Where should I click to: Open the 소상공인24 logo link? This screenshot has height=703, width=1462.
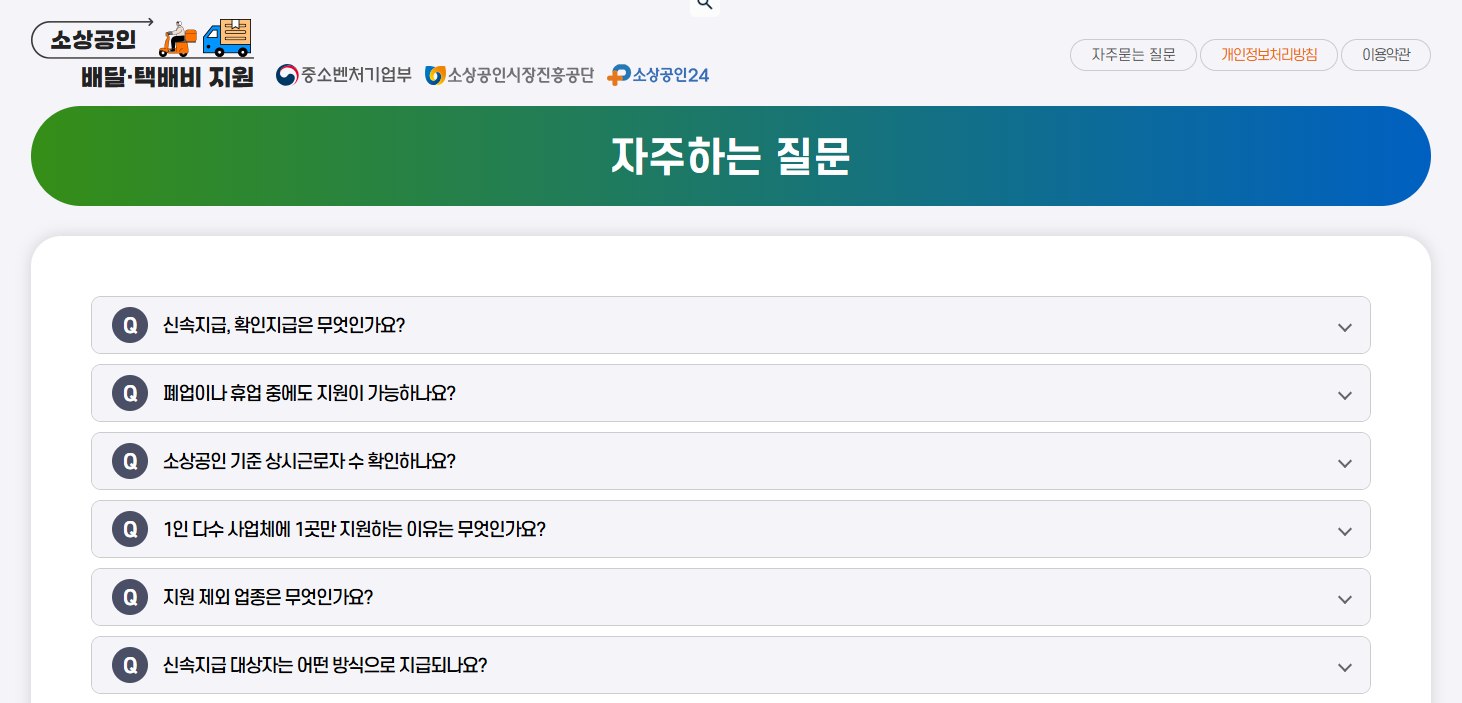point(657,75)
